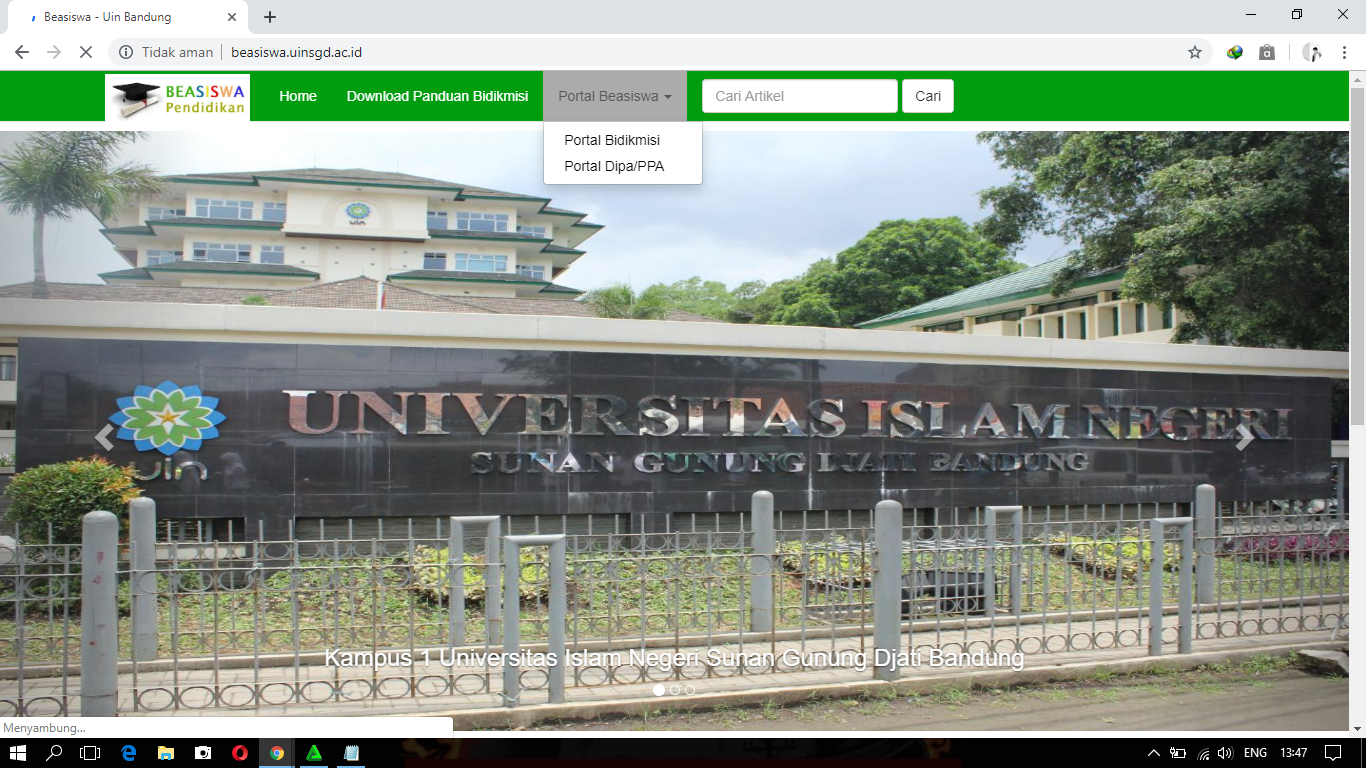Open Microsoft Edge from the taskbar
Screen dimensions: 1366x768
(128, 753)
